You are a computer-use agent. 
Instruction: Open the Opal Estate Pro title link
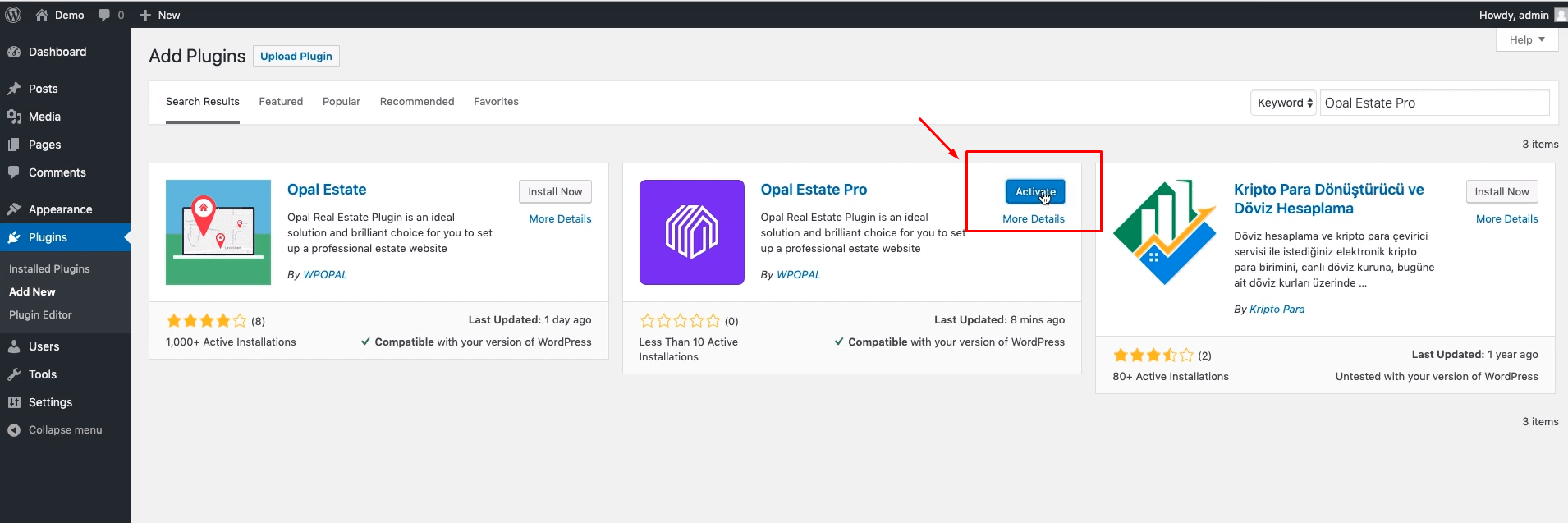point(814,190)
